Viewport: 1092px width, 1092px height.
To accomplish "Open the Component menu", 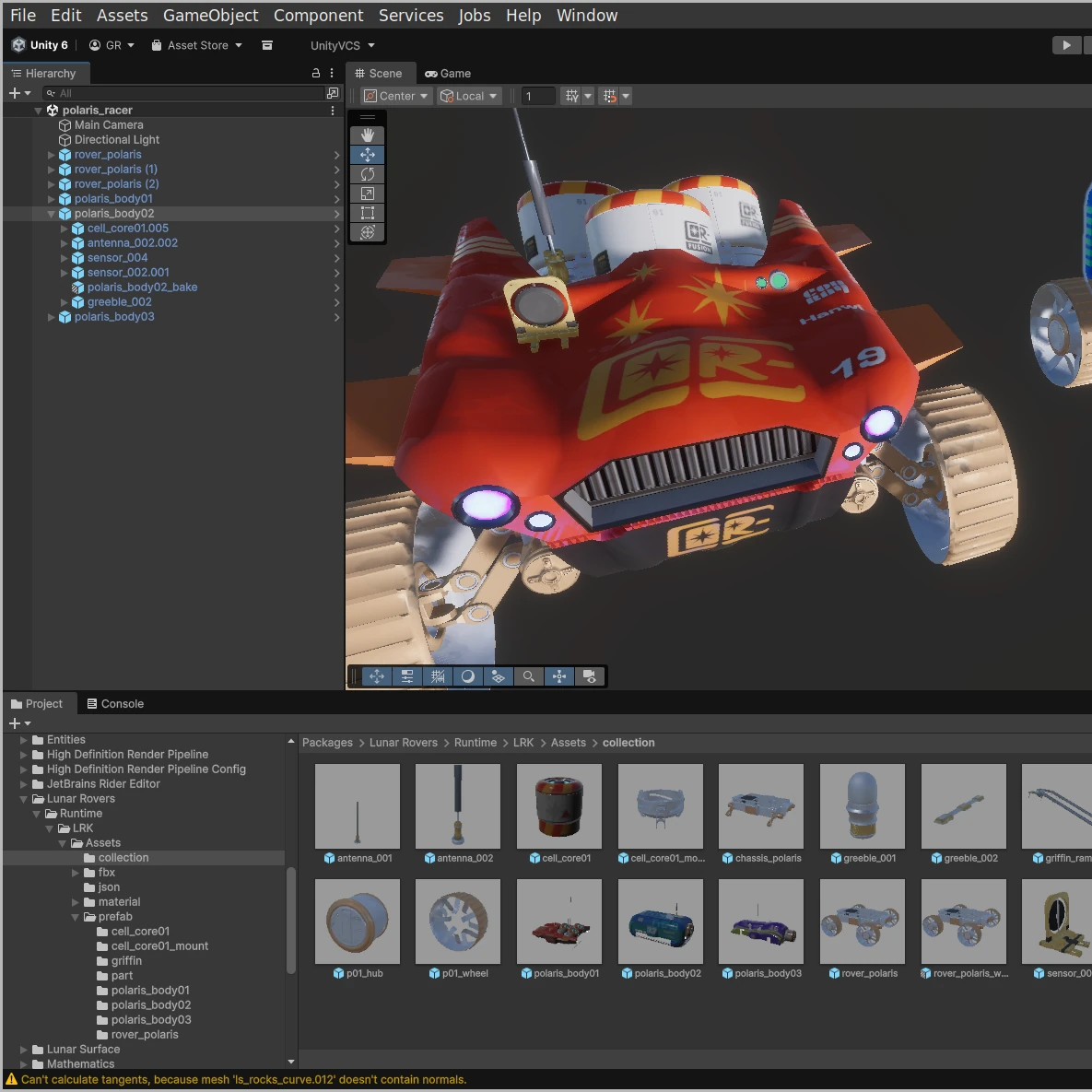I will [x=318, y=16].
